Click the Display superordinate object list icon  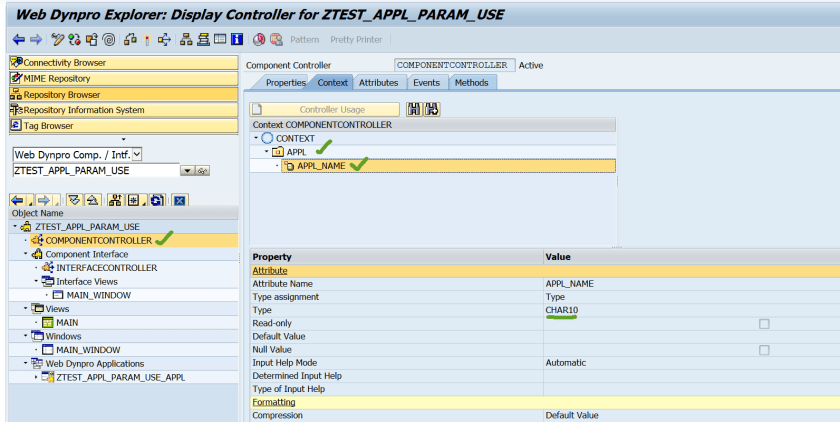pos(115,200)
